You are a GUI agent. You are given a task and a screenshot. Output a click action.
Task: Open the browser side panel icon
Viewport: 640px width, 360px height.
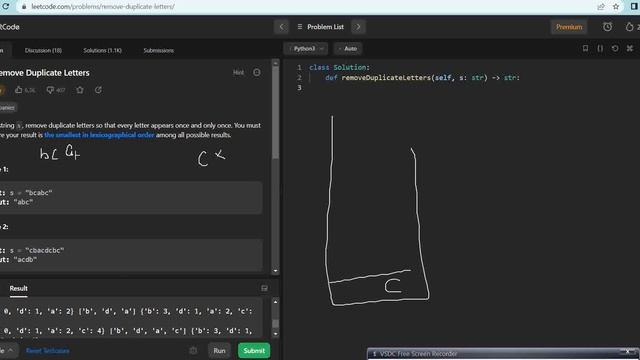pyautogui.click(x=634, y=7)
